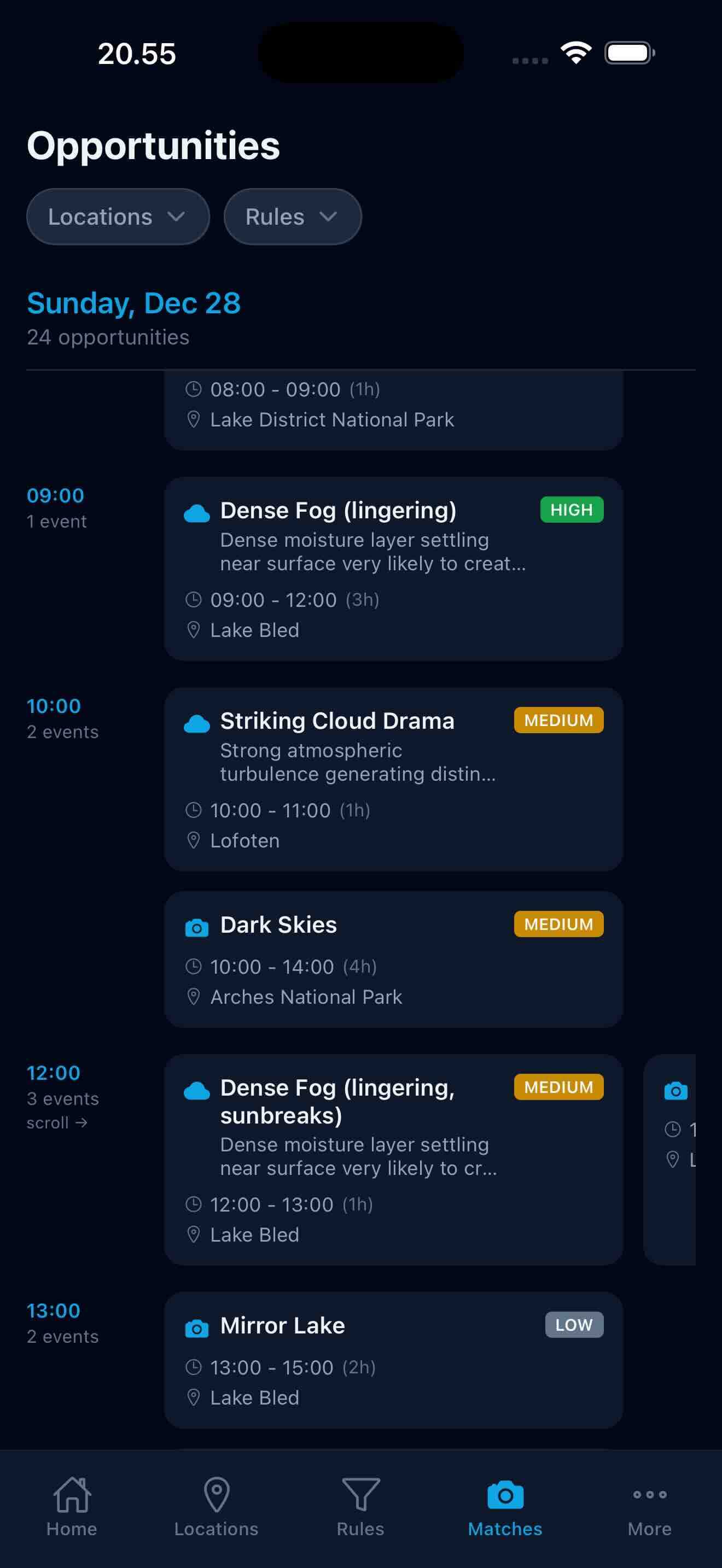The width and height of the screenshot is (722, 1568).
Task: Select the 10:00 time slot label
Action: click(x=54, y=706)
